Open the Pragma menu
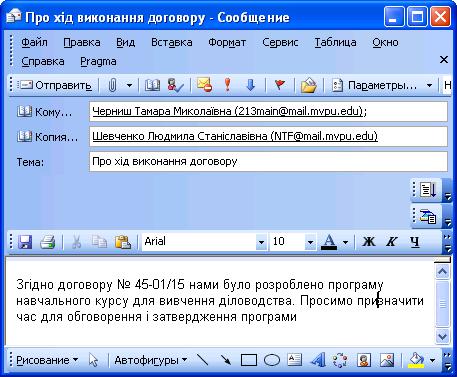The width and height of the screenshot is (457, 377). pyautogui.click(x=98, y=61)
